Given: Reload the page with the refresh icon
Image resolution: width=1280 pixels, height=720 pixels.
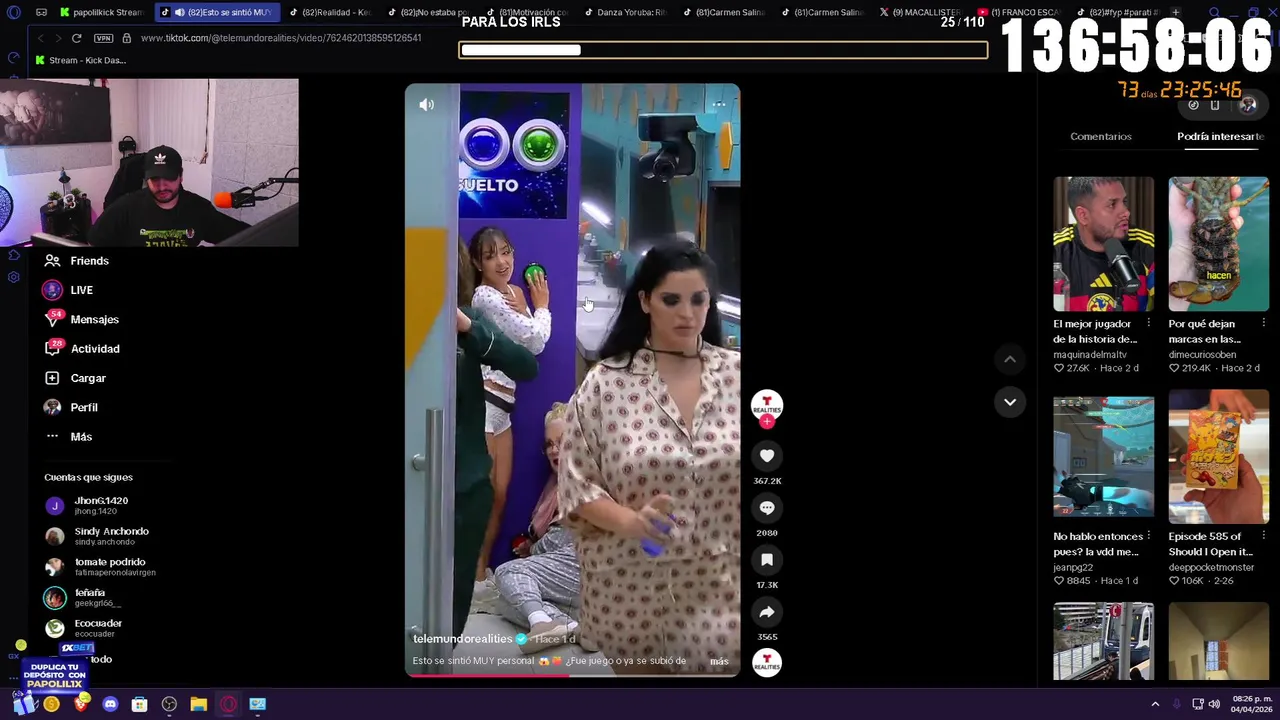Looking at the screenshot, I should pos(76,38).
